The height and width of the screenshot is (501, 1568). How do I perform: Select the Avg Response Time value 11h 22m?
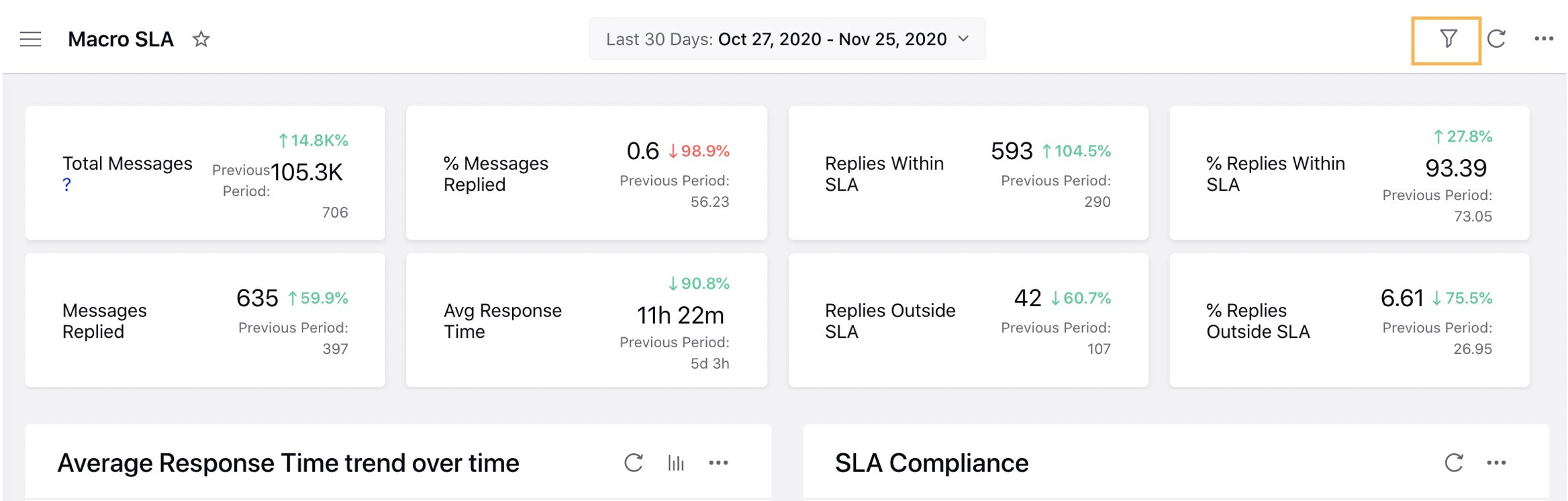tap(680, 316)
